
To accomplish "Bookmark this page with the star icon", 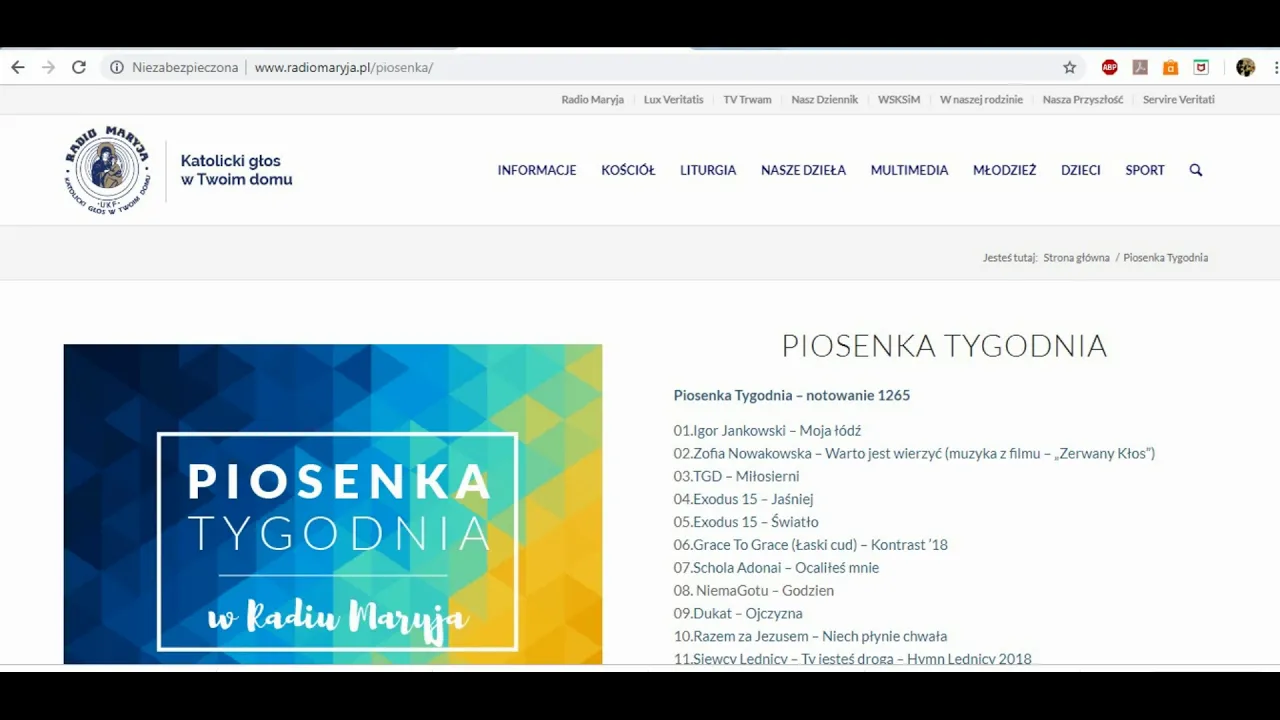I will pos(1069,67).
